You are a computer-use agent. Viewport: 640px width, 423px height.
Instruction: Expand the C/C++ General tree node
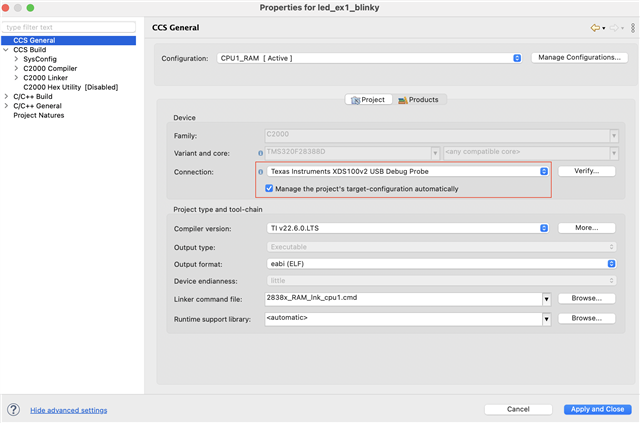point(6,106)
